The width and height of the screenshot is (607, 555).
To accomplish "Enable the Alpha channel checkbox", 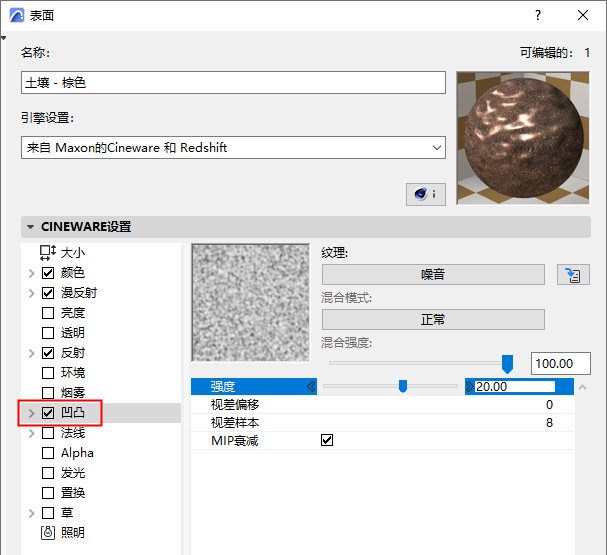I will click(x=48, y=453).
